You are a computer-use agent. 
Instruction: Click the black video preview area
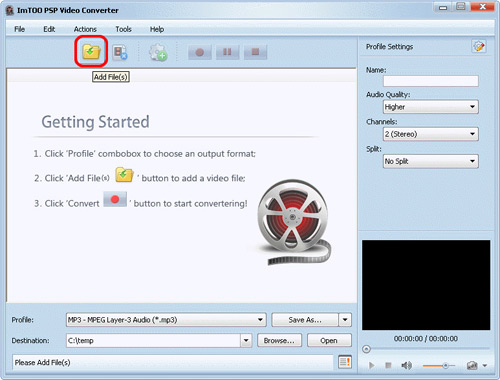(426, 285)
